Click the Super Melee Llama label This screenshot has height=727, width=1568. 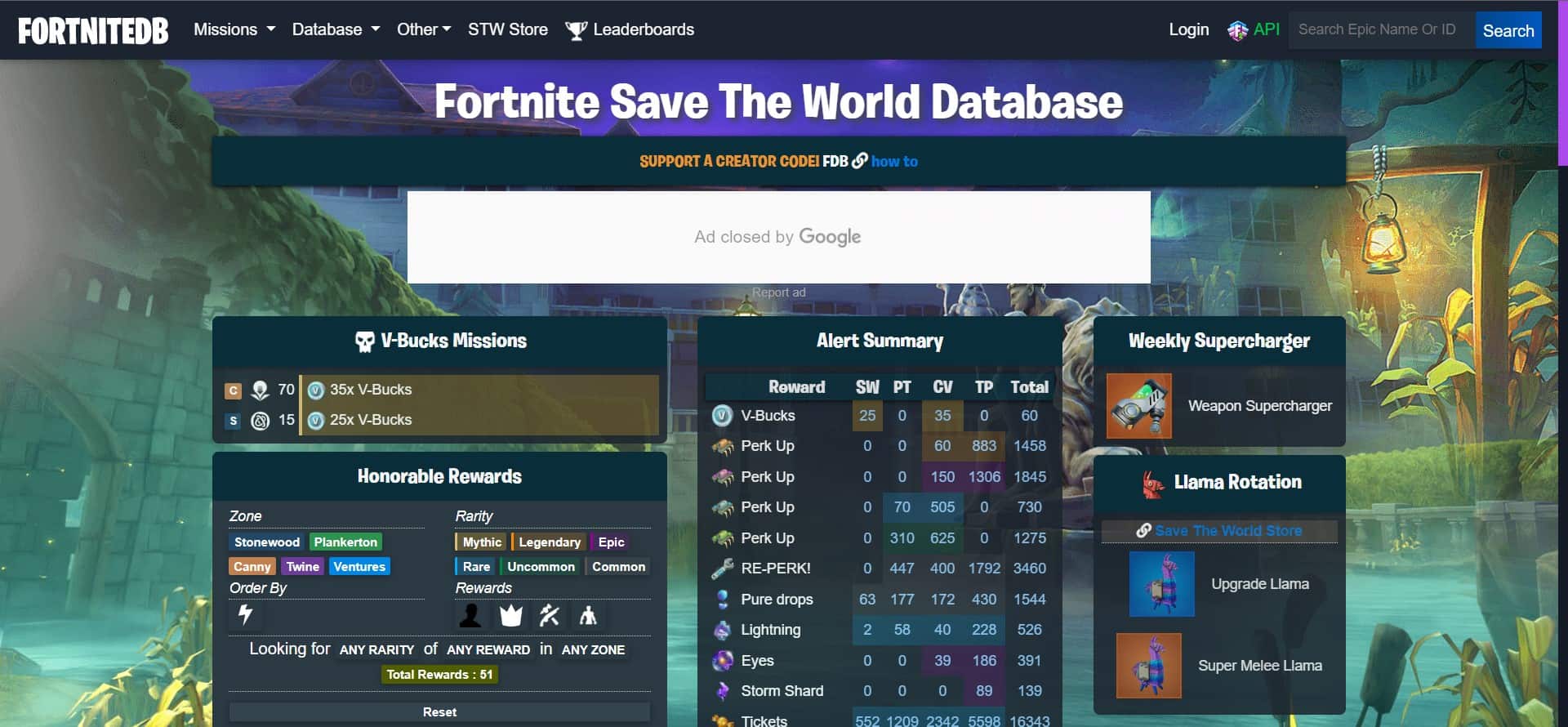(1260, 666)
